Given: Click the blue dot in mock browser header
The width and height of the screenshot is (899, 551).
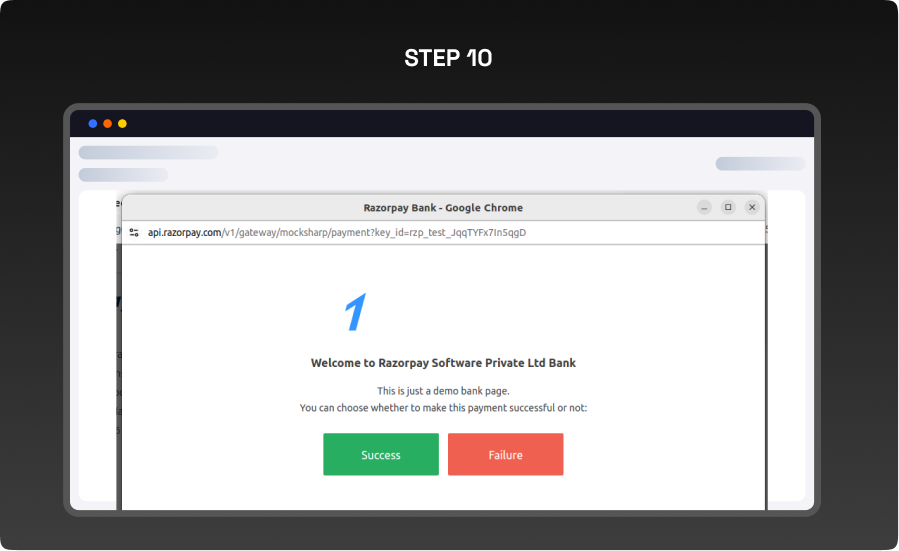Looking at the screenshot, I should (93, 124).
